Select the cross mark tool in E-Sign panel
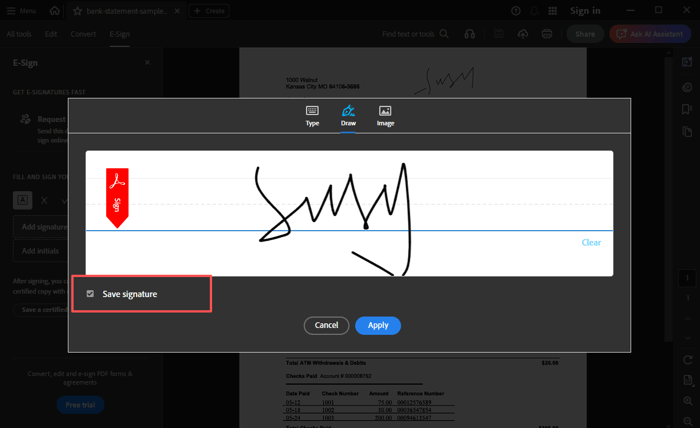 (x=44, y=201)
